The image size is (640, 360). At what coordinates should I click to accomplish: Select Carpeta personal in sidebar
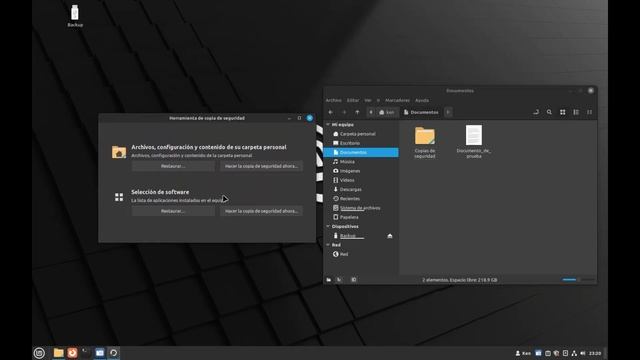[361, 134]
